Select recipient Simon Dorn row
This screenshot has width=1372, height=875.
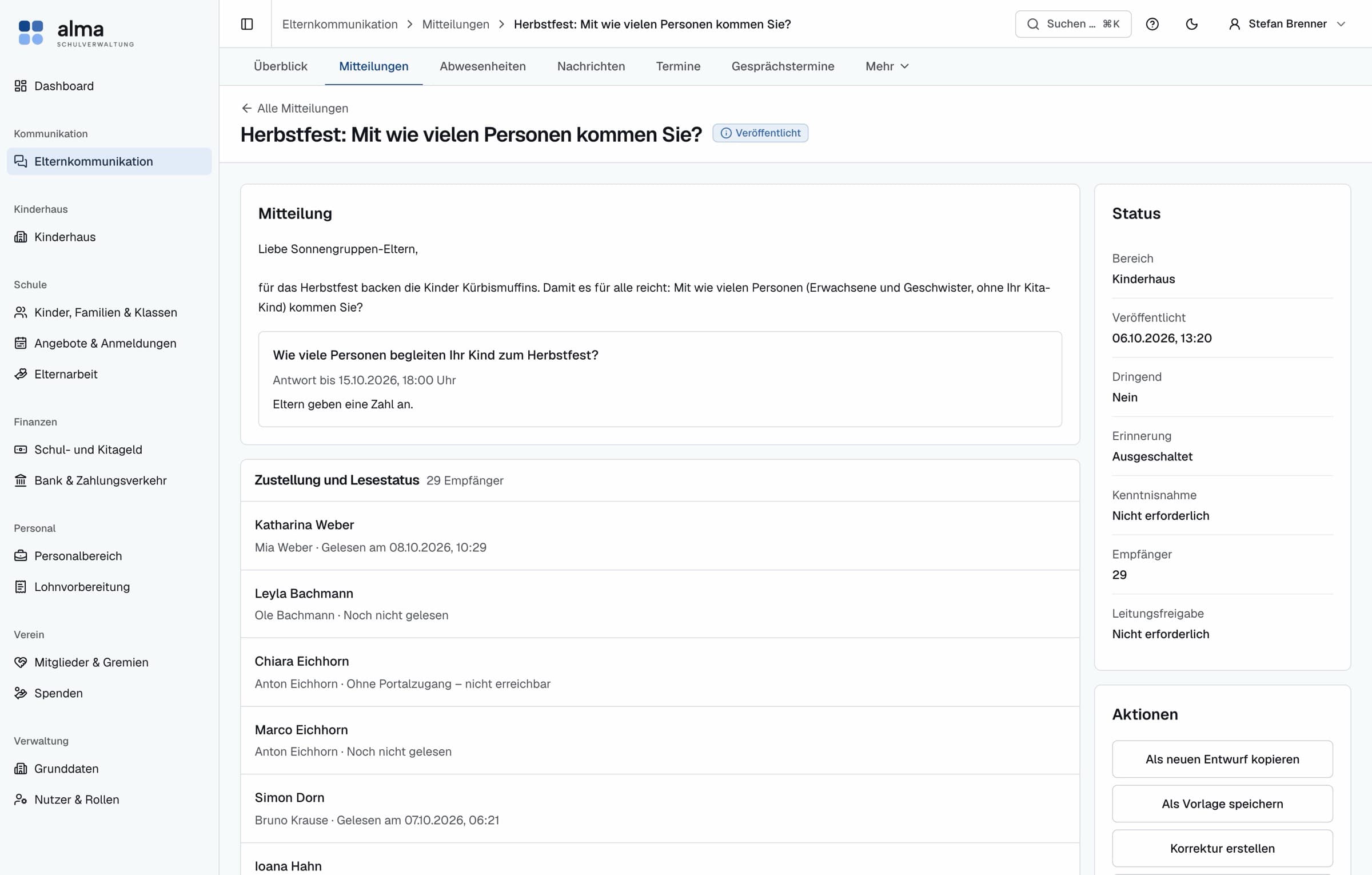click(x=660, y=808)
